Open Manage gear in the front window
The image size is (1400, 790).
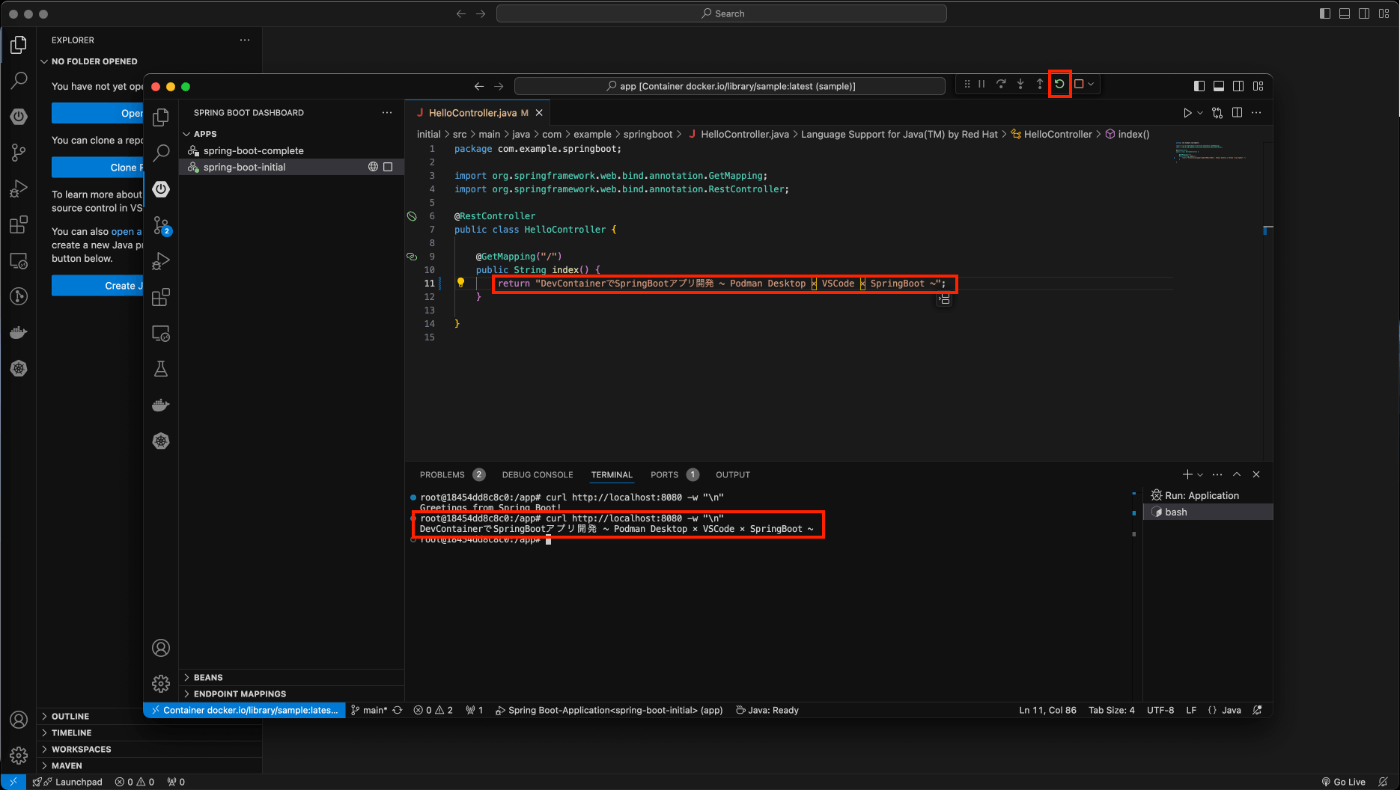(x=161, y=684)
